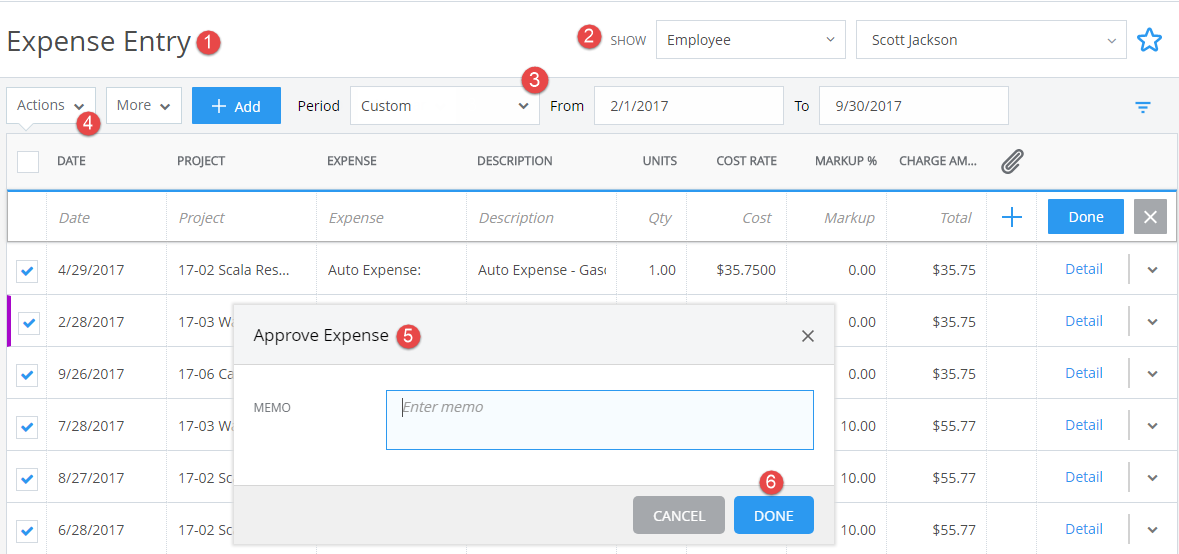Uncheck the 8/27/2017 row checkbox

pos(27,478)
